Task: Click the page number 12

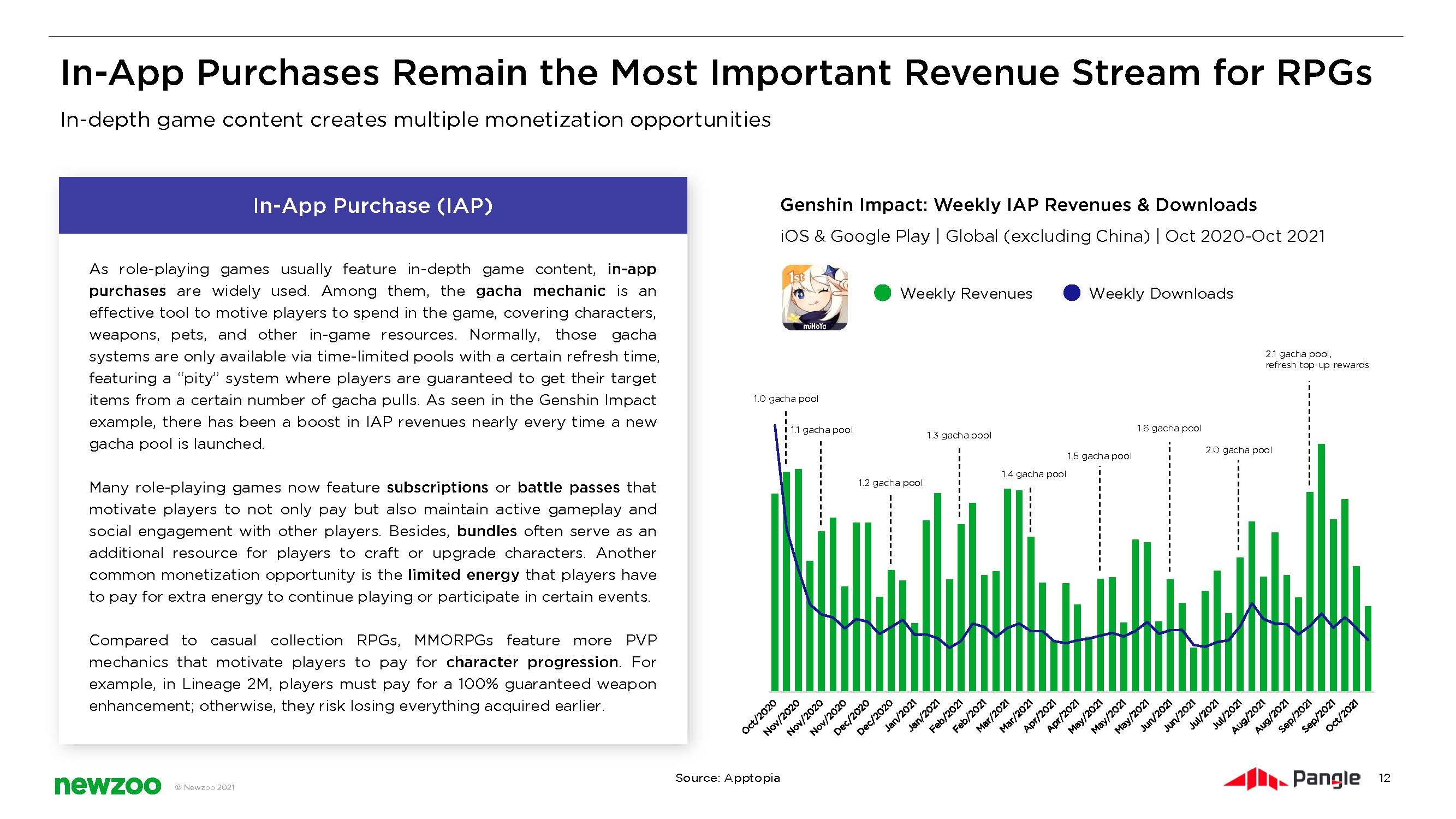Action: pyautogui.click(x=1384, y=778)
